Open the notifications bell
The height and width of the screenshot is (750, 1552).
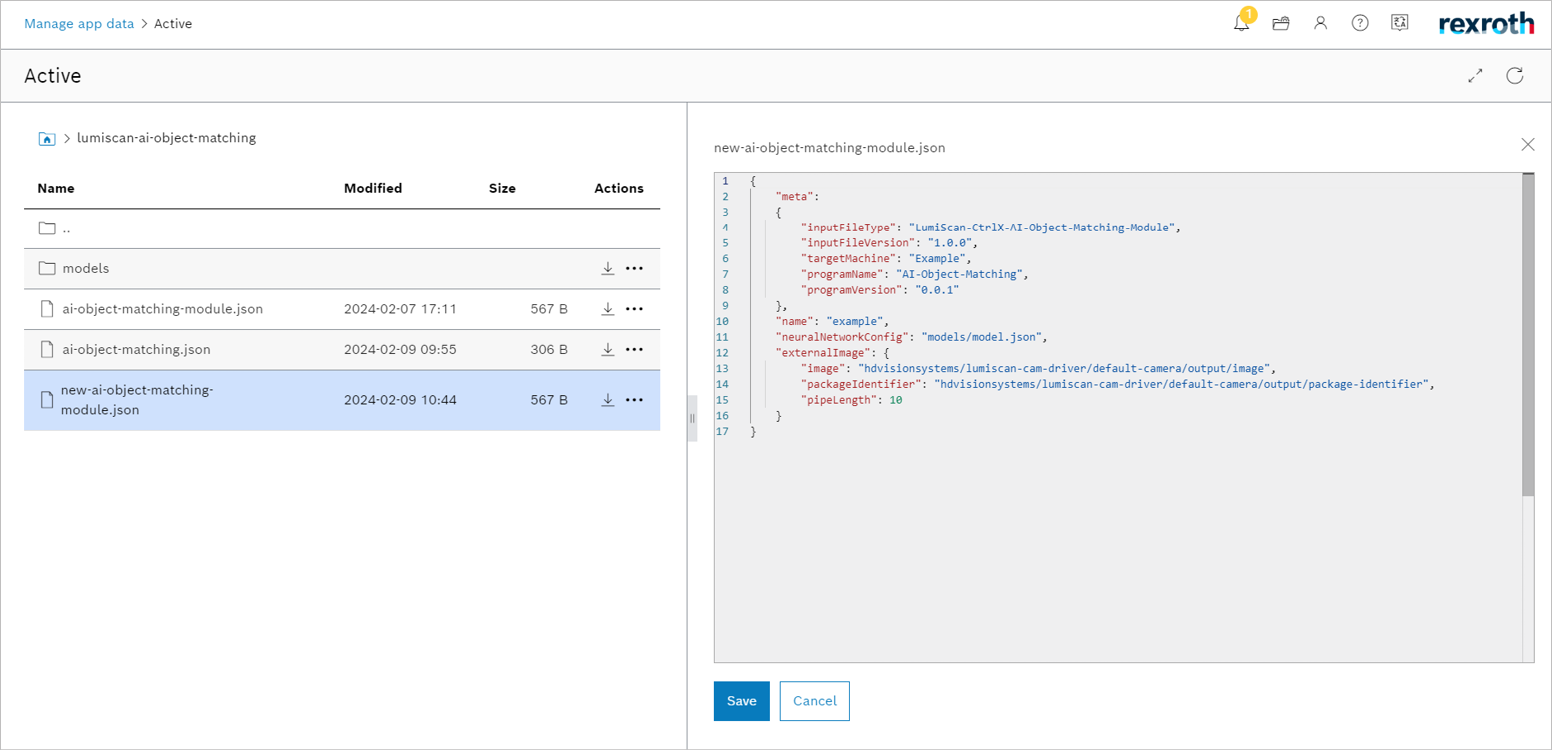pyautogui.click(x=1241, y=23)
